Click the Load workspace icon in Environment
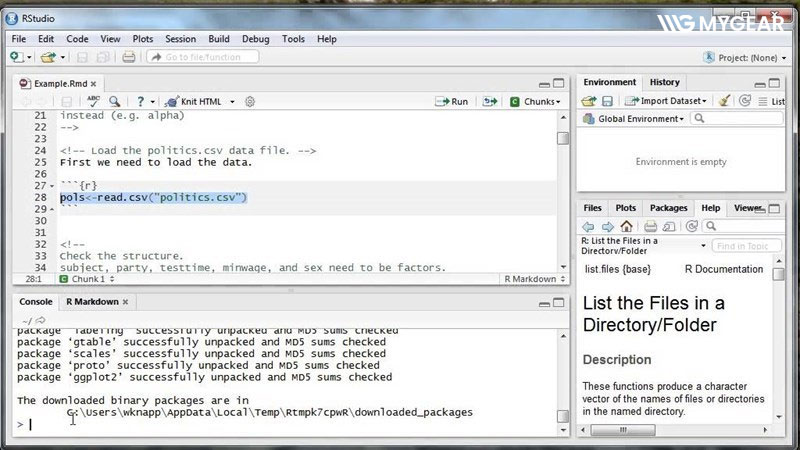Screen dimensions: 800x450 [x=589, y=101]
